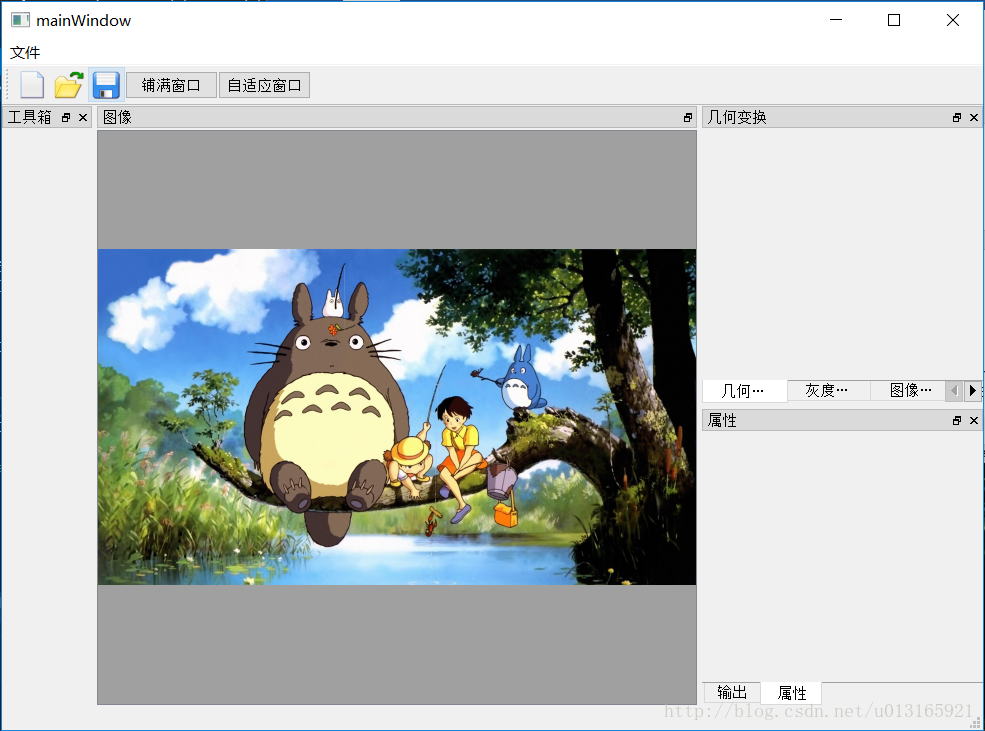Image resolution: width=985 pixels, height=731 pixels.
Task: Open the 文件 menu
Action: (25, 53)
